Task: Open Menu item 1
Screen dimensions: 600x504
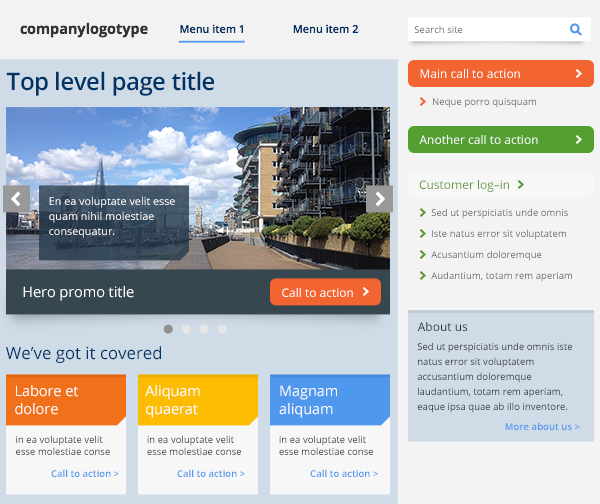Action: pos(212,29)
